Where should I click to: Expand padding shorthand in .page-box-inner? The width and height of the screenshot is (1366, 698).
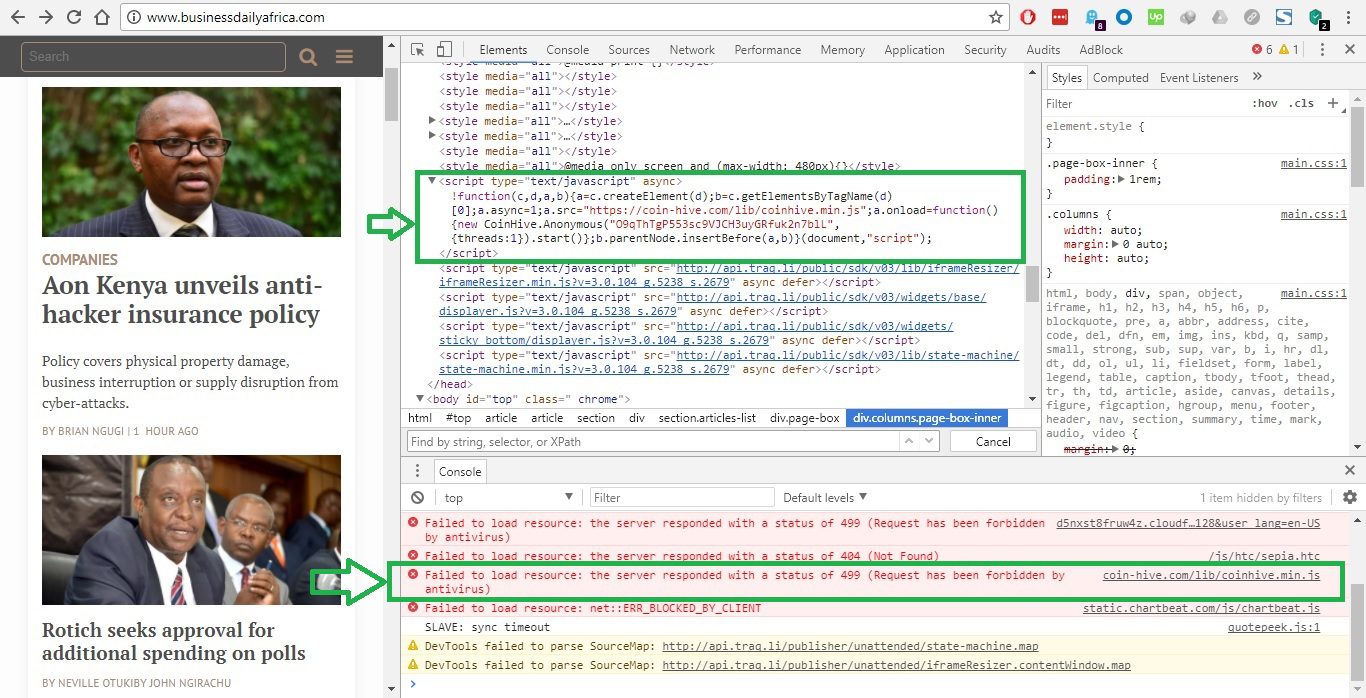1121,179
